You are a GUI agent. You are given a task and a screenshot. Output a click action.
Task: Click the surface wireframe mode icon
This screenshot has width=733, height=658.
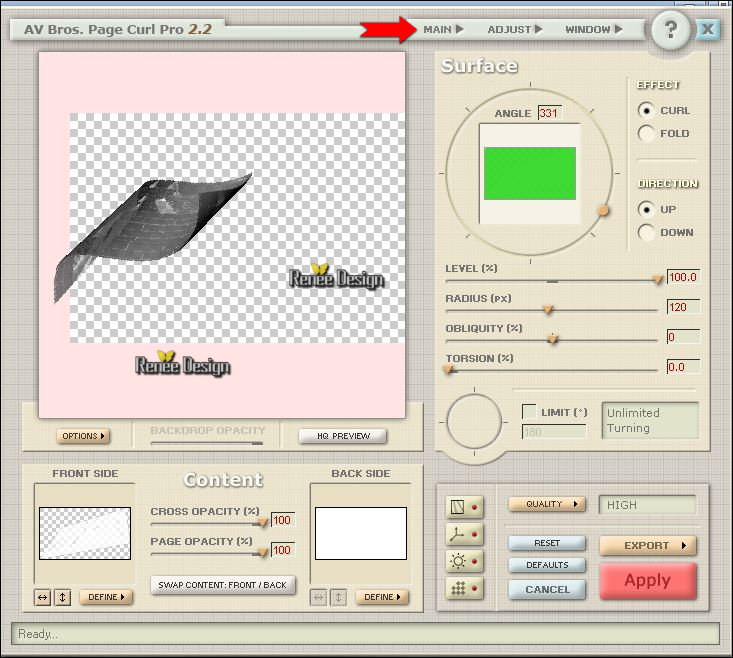pos(464,507)
